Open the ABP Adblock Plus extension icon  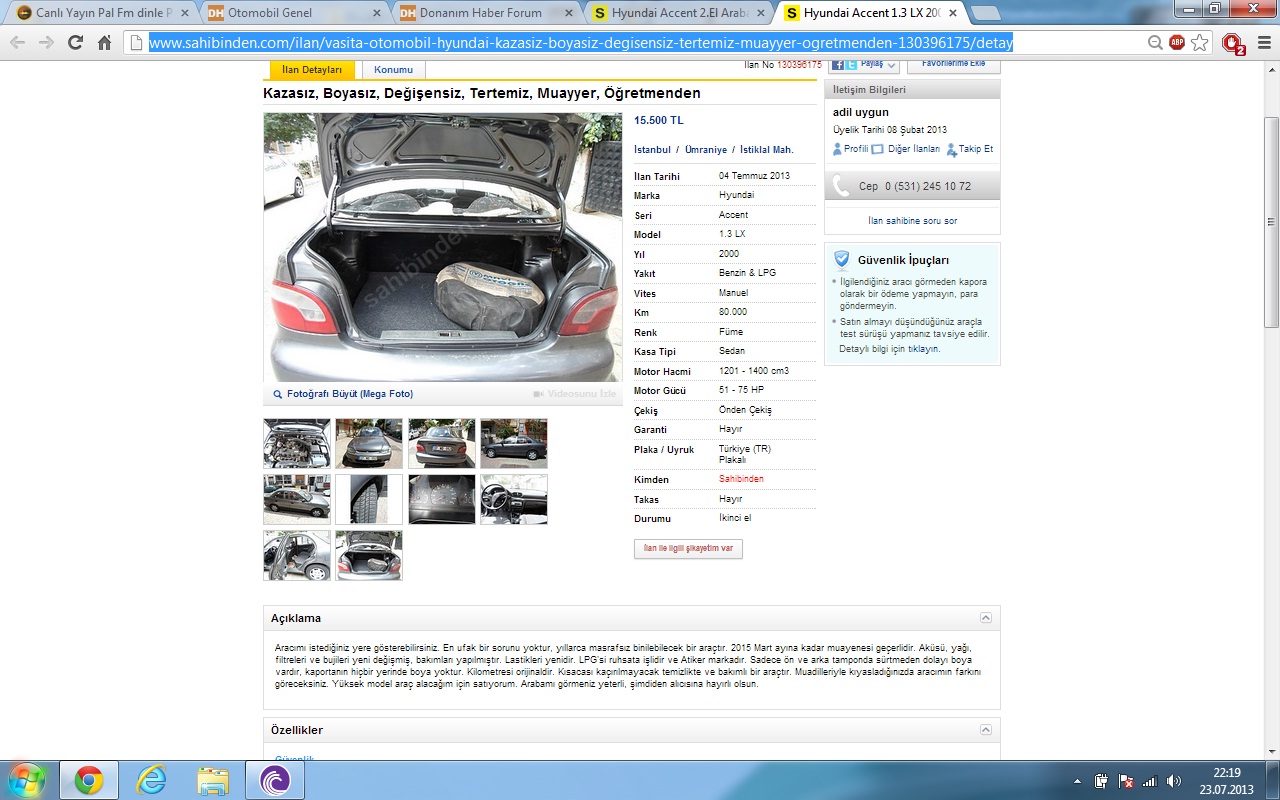click(x=1177, y=43)
